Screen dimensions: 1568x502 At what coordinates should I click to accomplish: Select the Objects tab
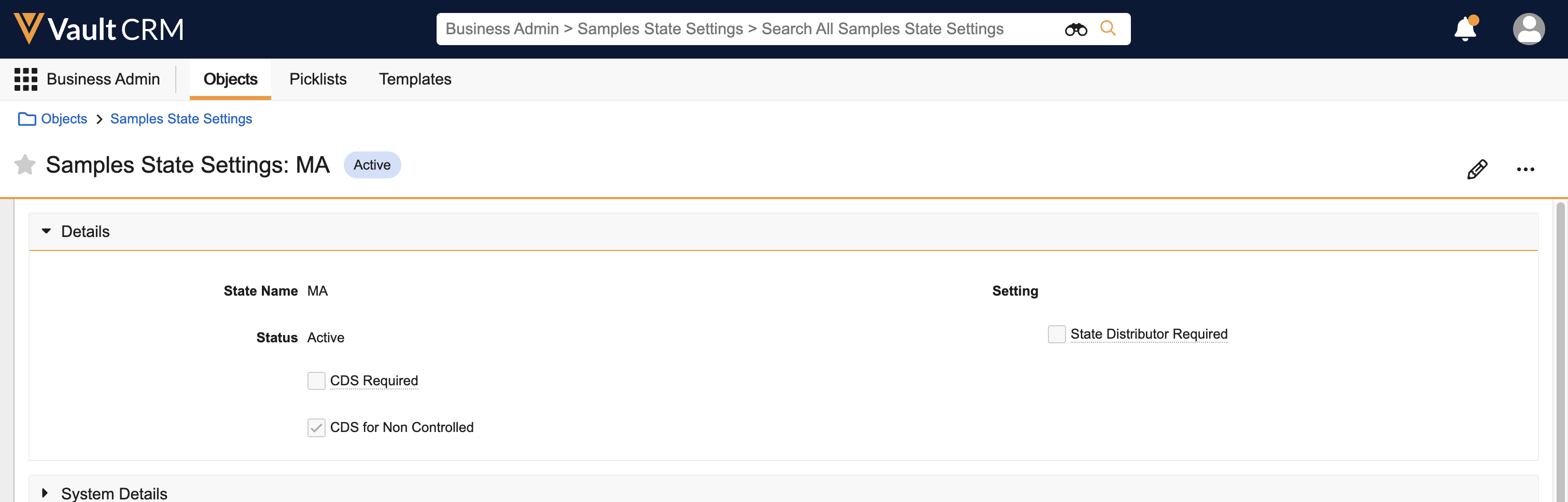pos(230,79)
